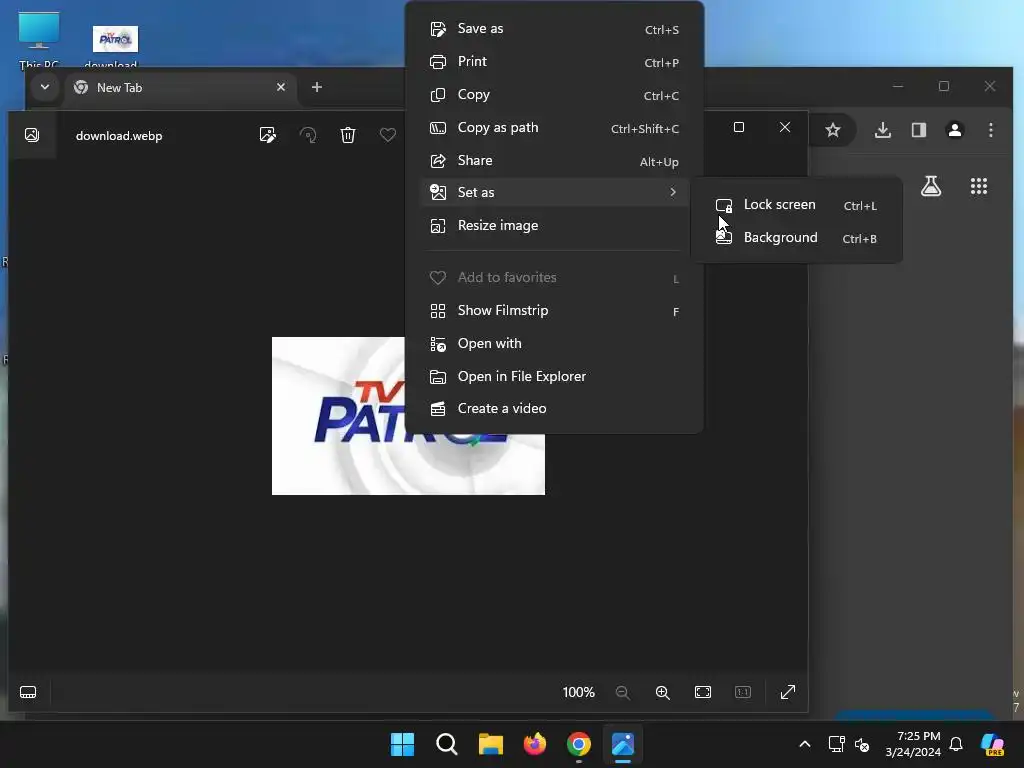
Task: Select Print in the context menu
Action: coord(554,61)
